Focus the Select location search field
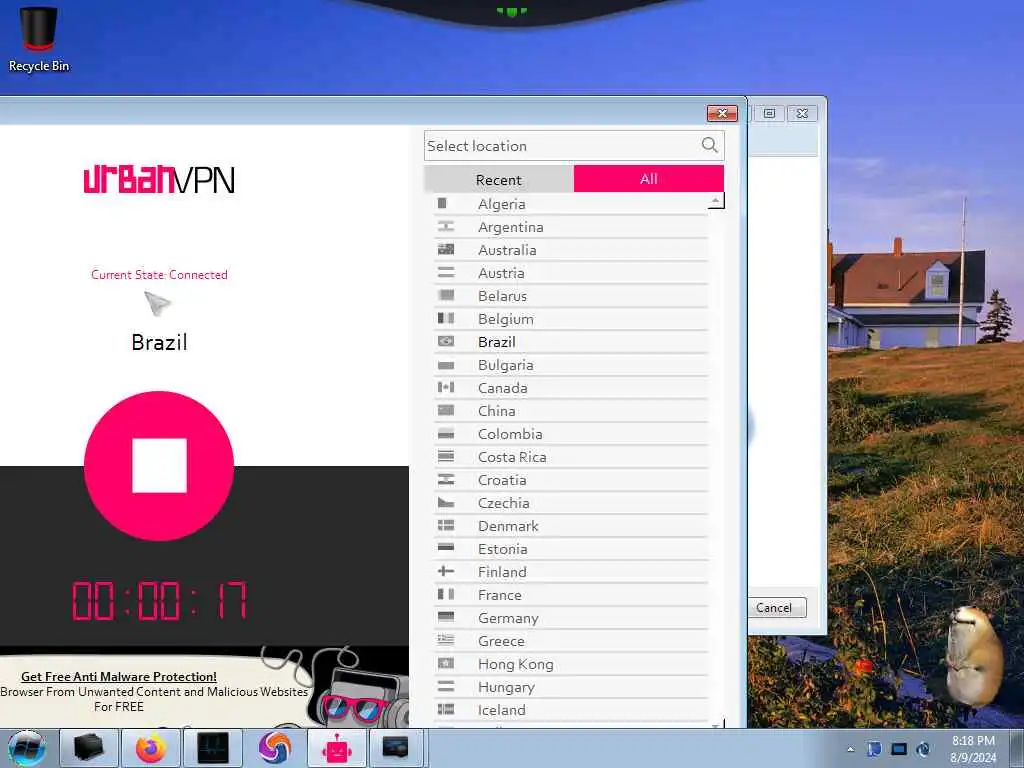Image resolution: width=1024 pixels, height=768 pixels. tap(573, 146)
